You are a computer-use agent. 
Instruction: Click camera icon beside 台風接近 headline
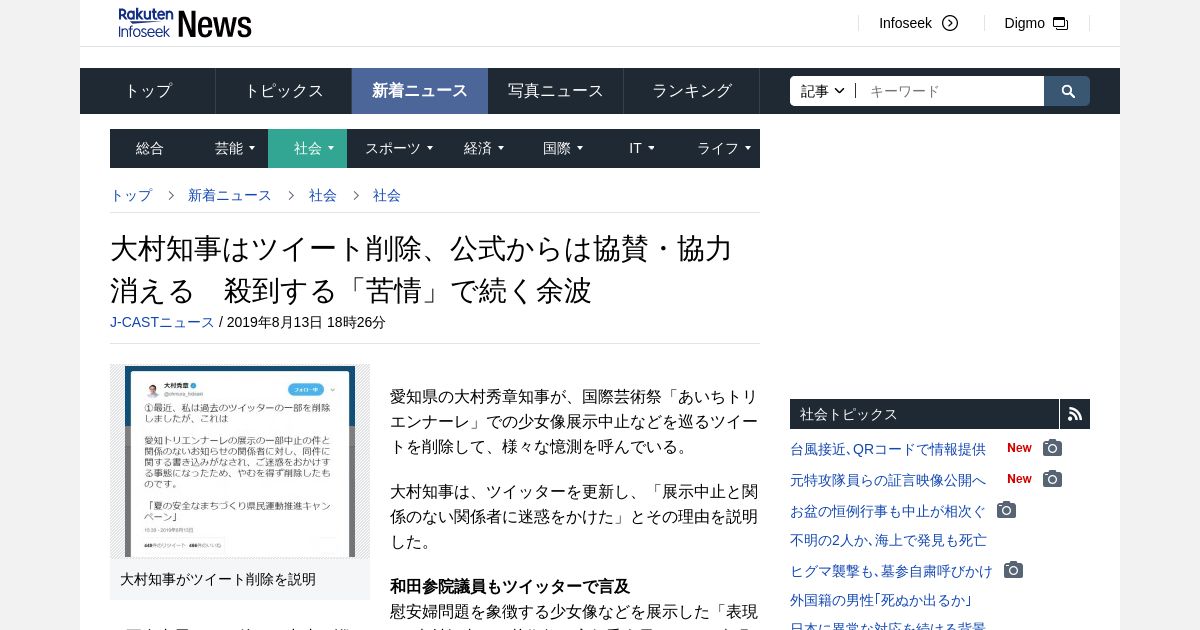[x=1052, y=448]
